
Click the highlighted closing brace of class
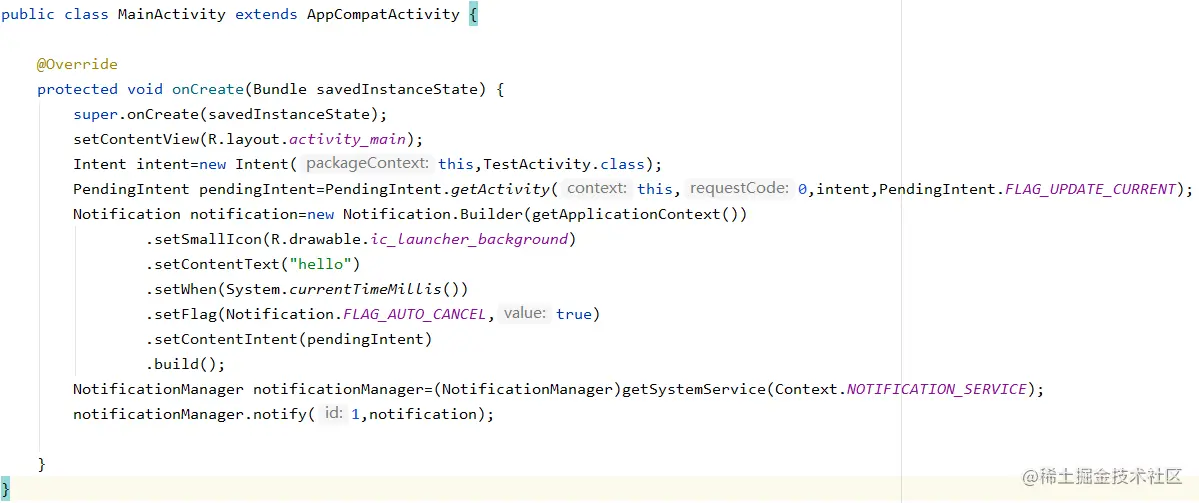(6, 488)
